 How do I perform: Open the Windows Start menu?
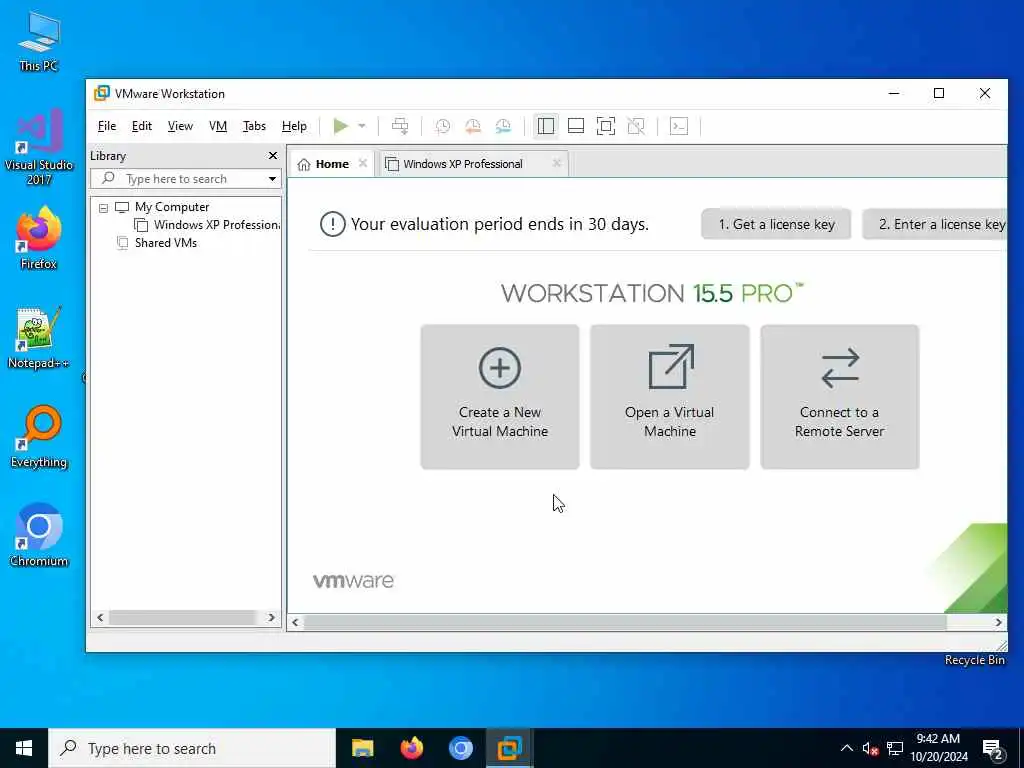(24, 748)
